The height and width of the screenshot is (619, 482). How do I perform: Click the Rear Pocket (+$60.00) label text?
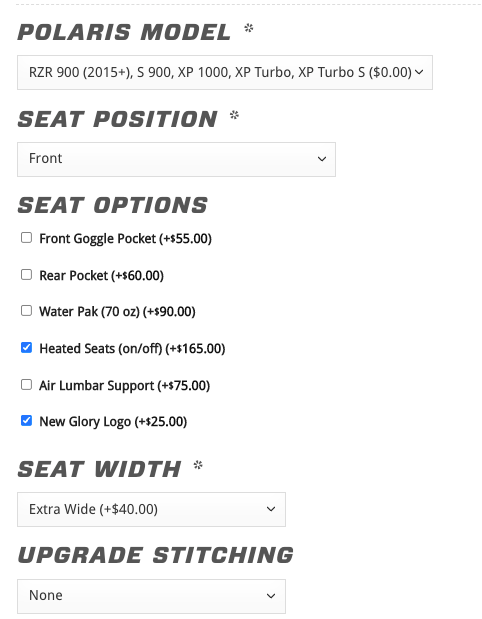[x=101, y=276]
